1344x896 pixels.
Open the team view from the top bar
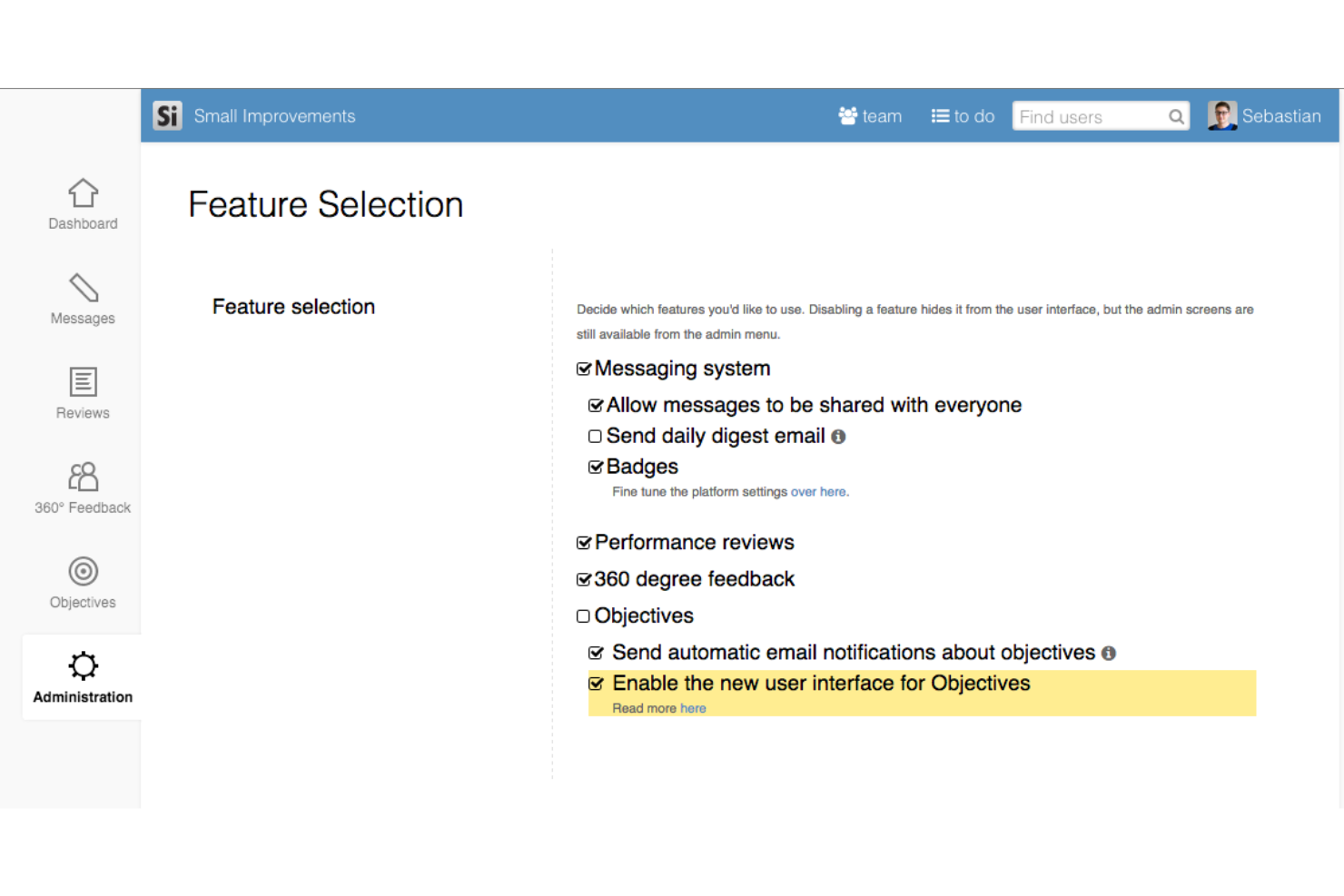(x=869, y=115)
